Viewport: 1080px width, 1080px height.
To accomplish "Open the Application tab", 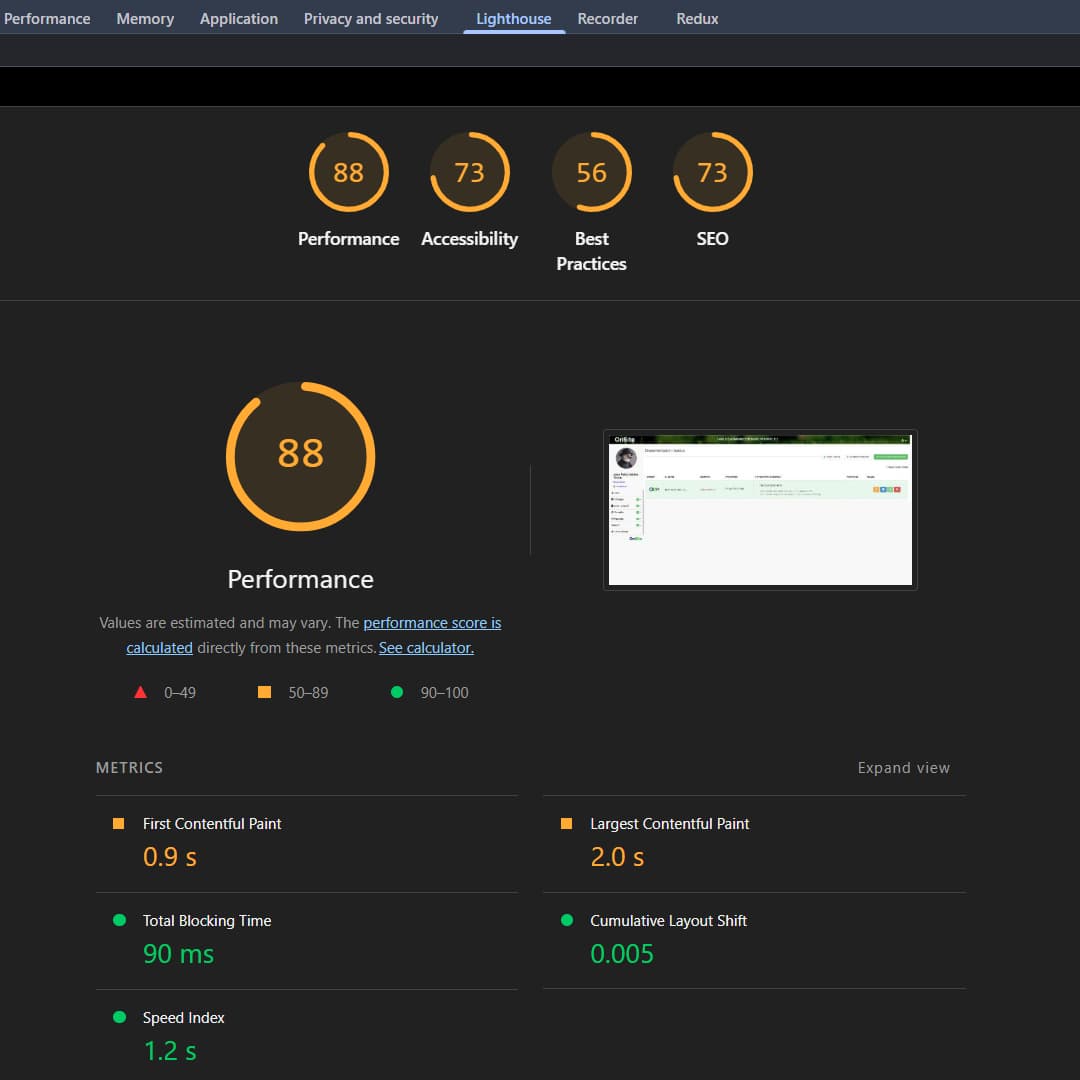I will [238, 19].
